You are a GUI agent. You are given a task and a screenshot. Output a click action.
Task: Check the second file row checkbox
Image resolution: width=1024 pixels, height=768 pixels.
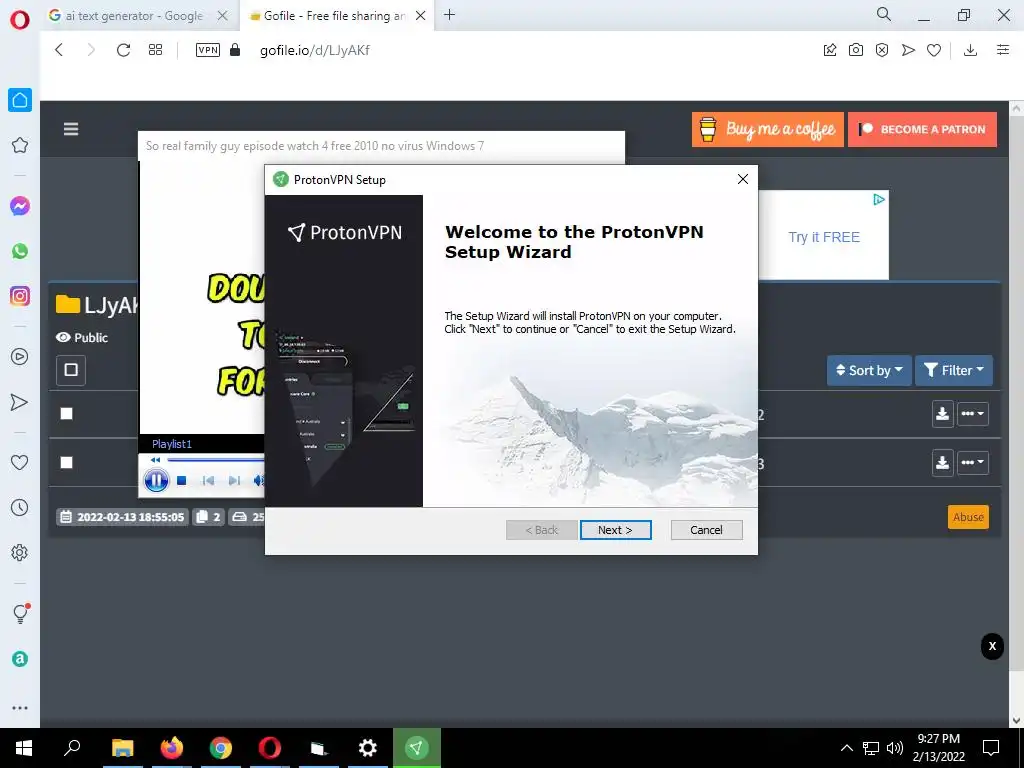[x=67, y=462]
